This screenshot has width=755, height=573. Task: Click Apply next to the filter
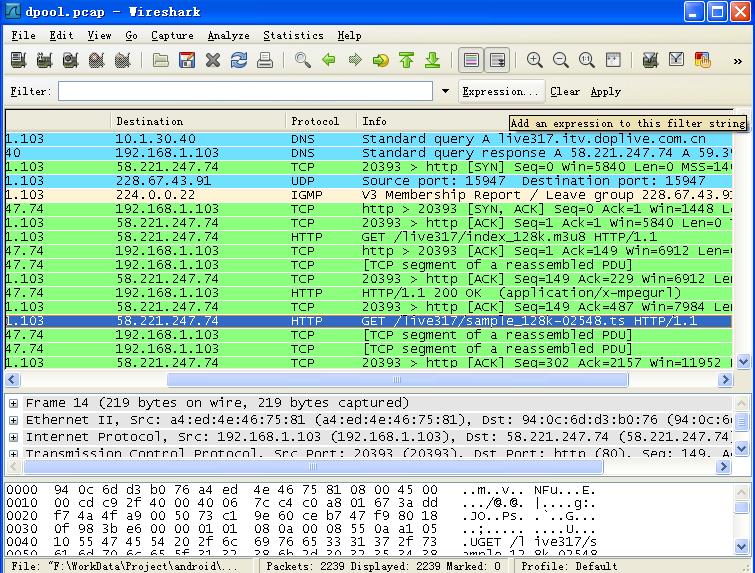coord(605,91)
